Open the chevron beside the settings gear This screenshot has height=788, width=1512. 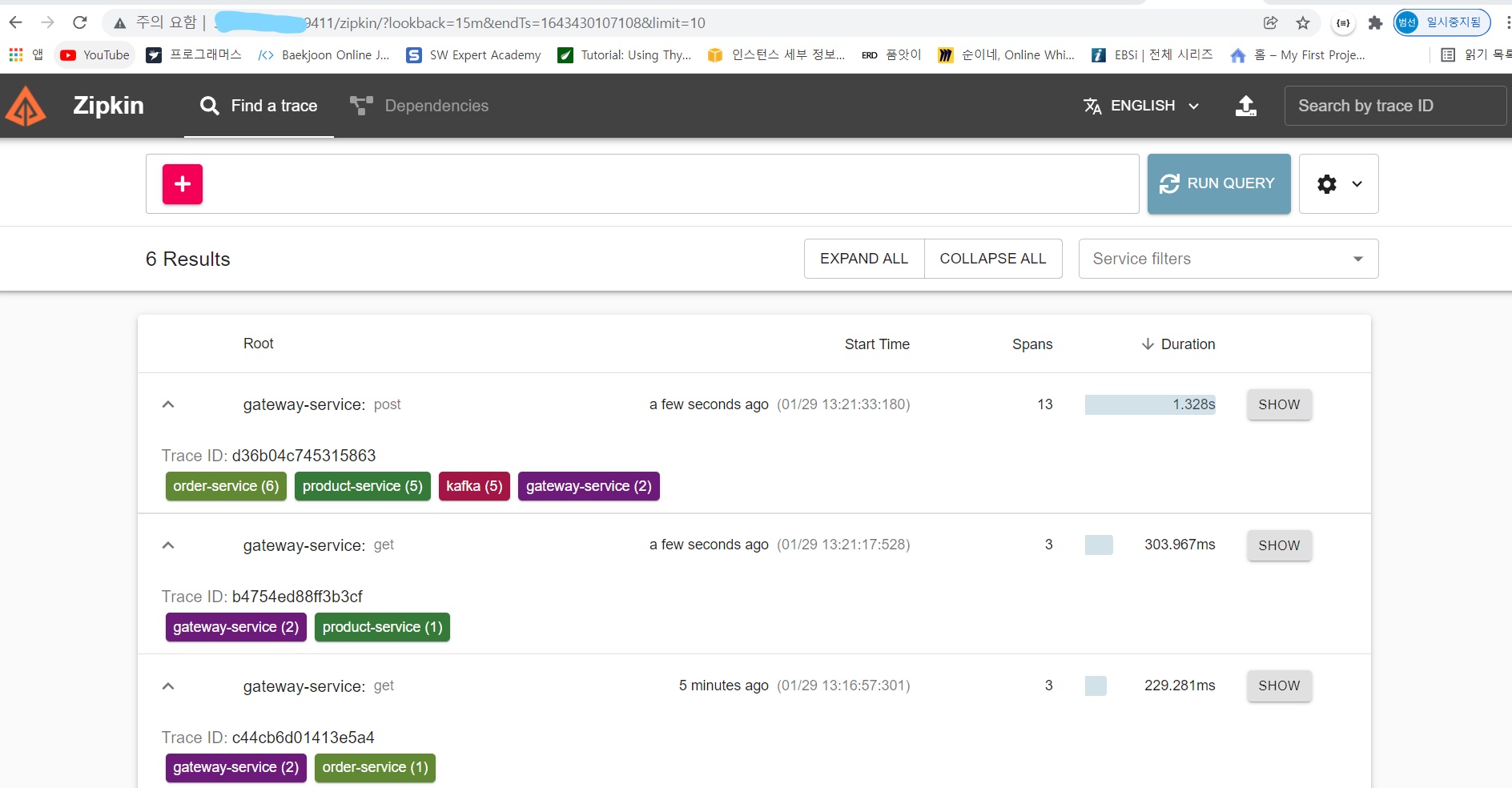pos(1357,183)
